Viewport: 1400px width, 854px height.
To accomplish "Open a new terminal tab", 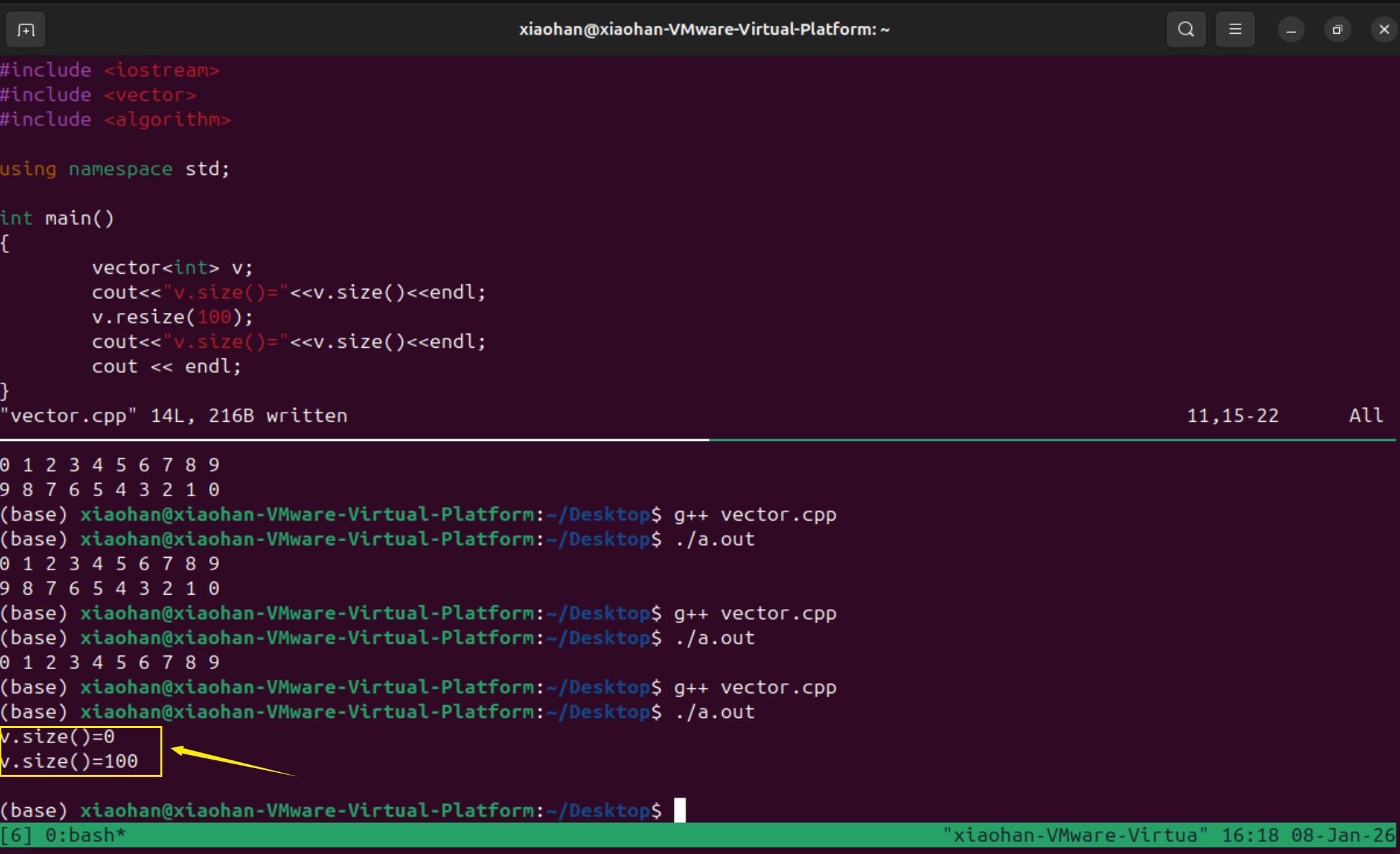I will 26,30.
